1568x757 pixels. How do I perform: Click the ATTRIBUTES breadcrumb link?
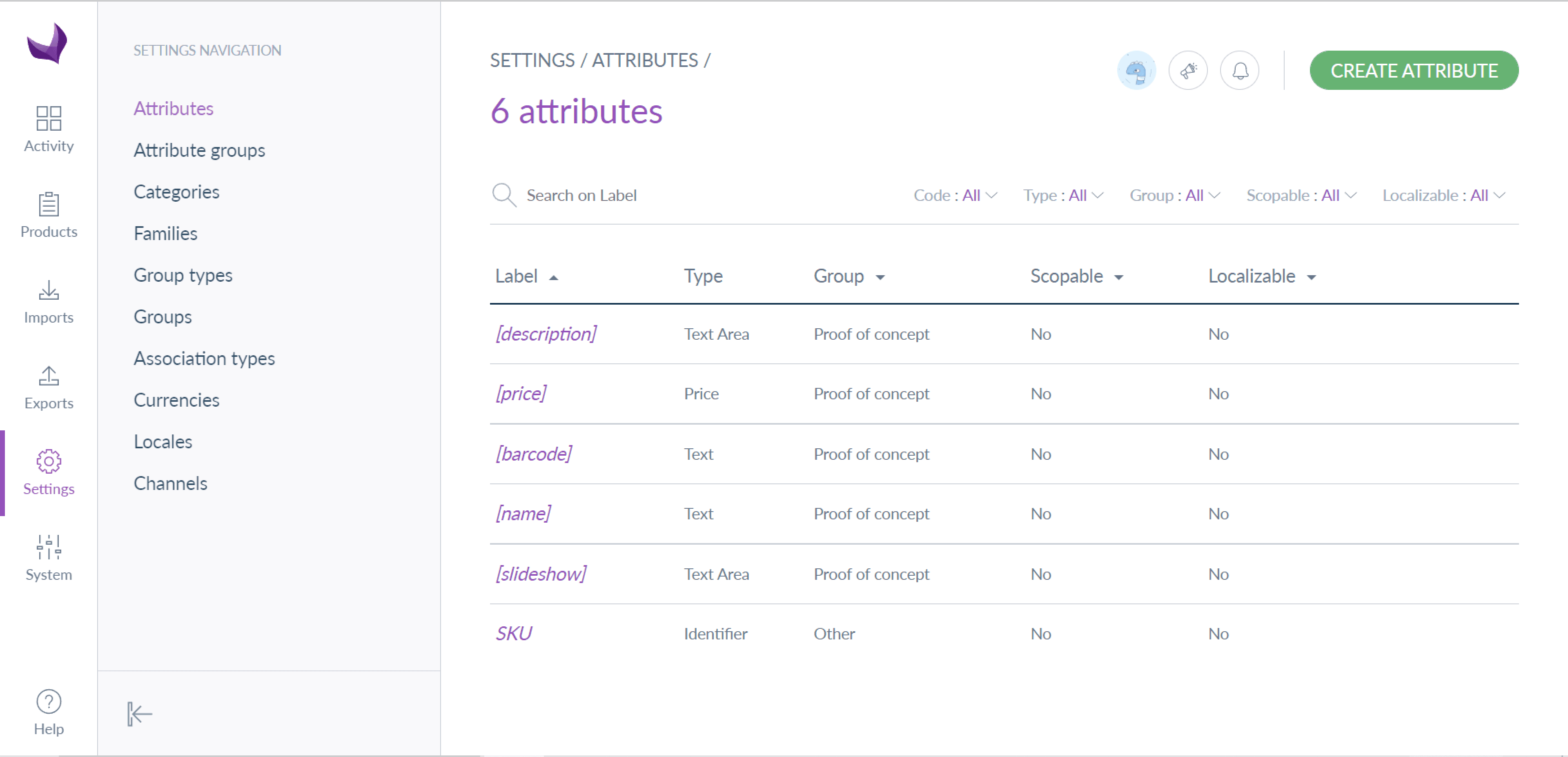(645, 60)
